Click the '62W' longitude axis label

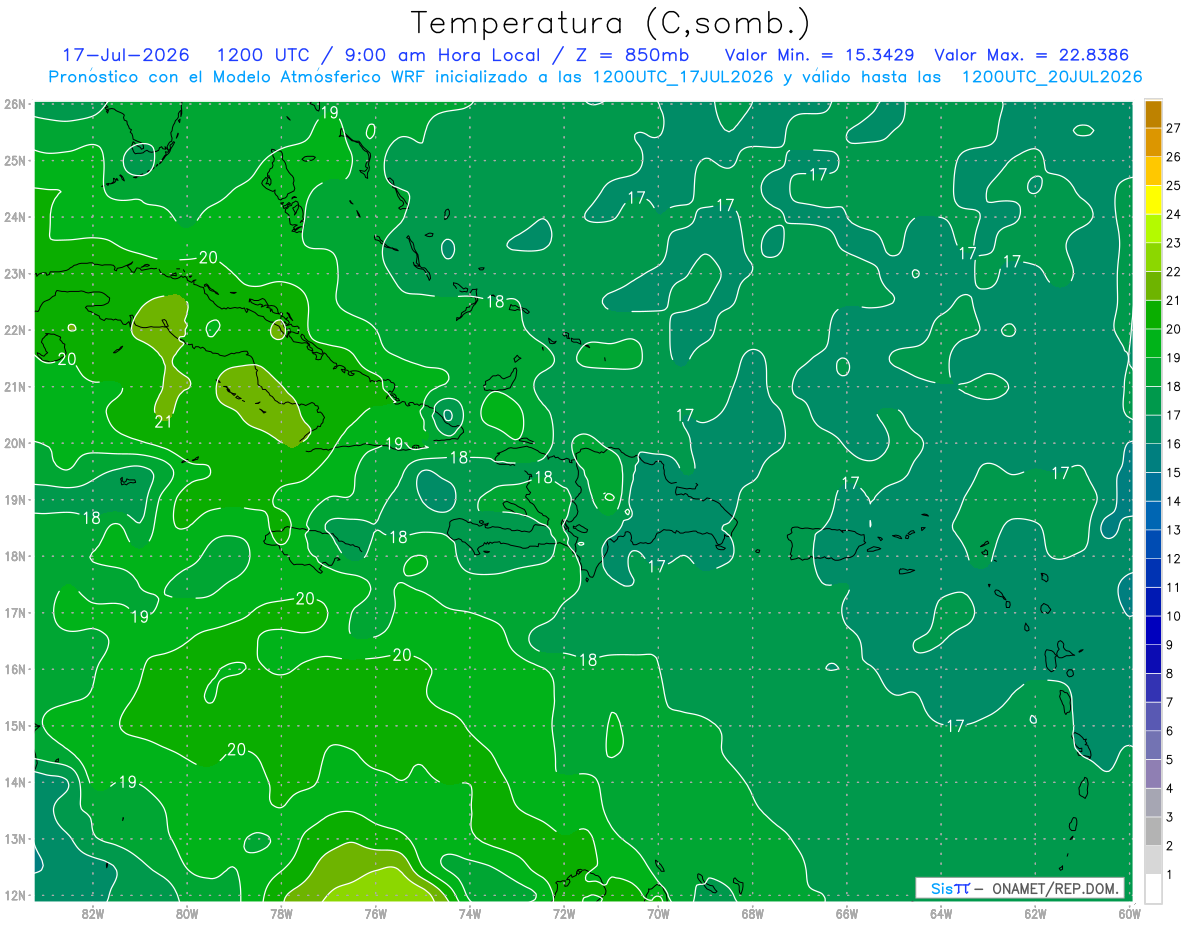[x=1034, y=913]
